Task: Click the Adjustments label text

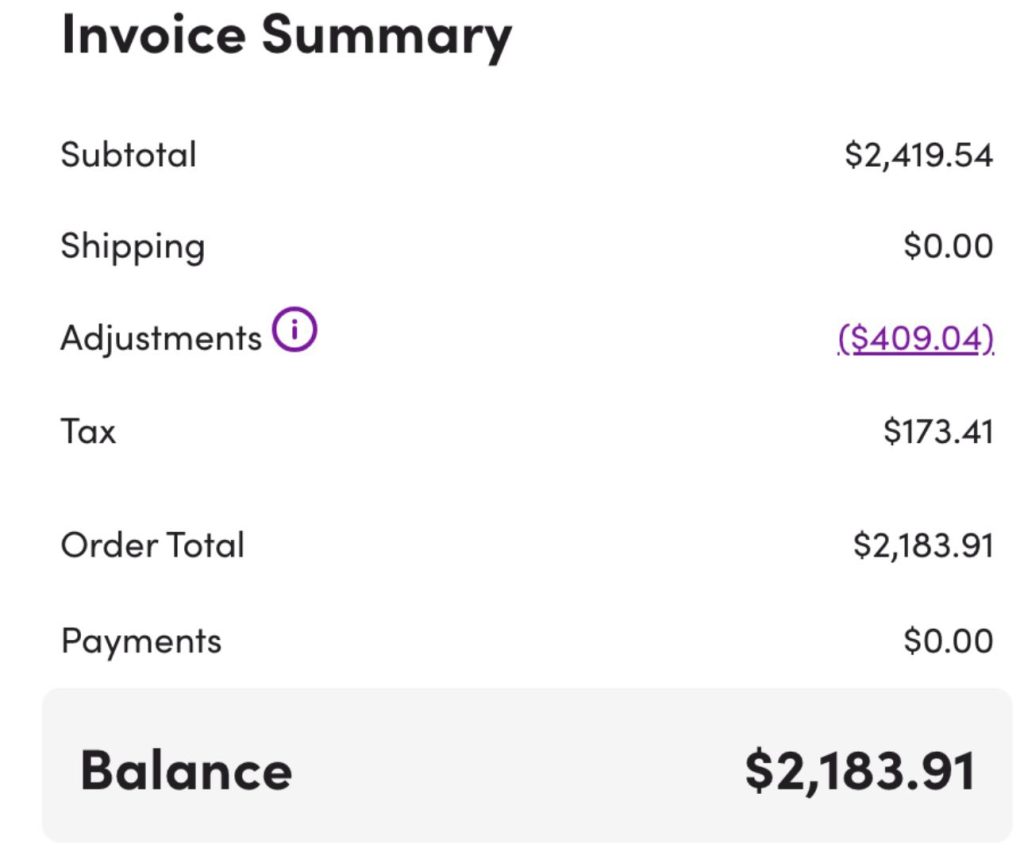Action: tap(161, 338)
